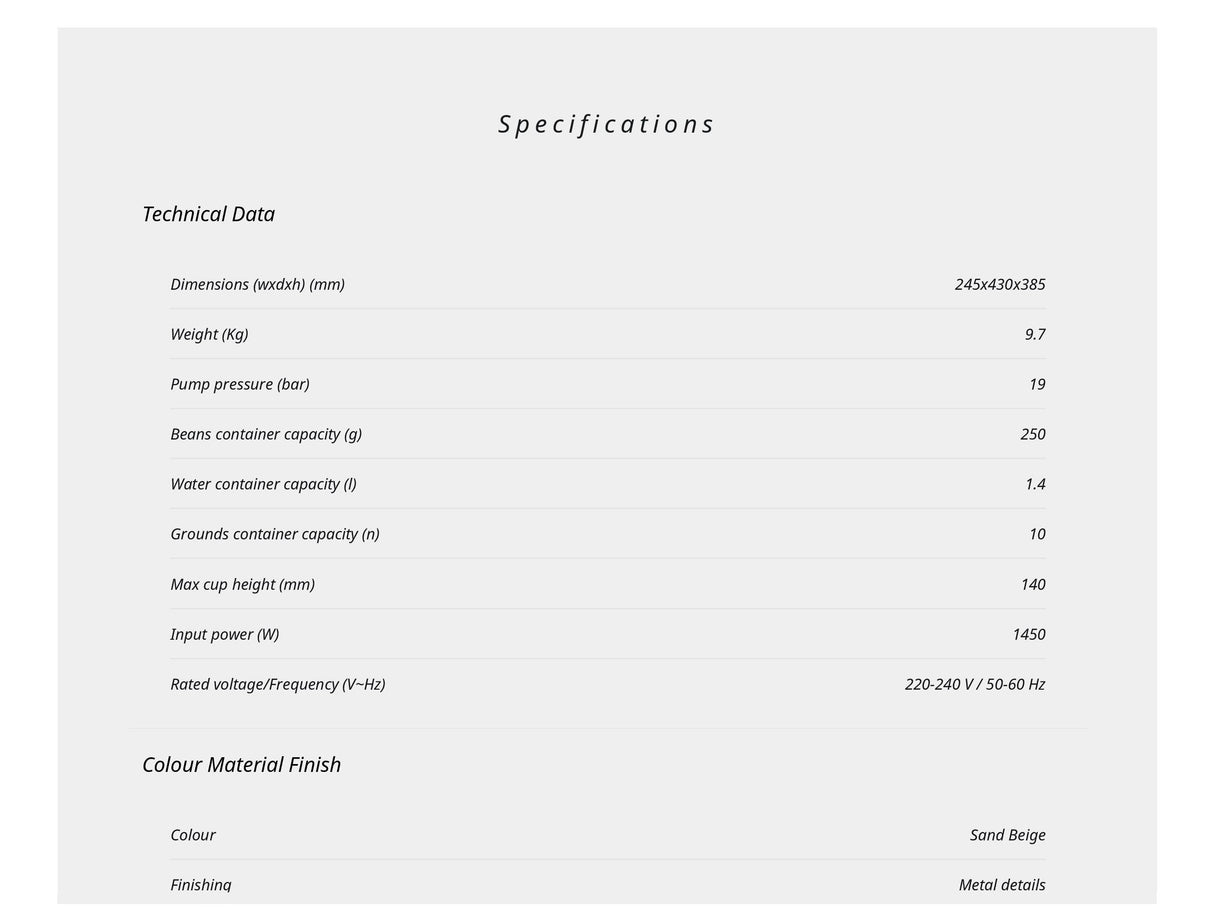Select the Max cup height (mm) label

[242, 584]
